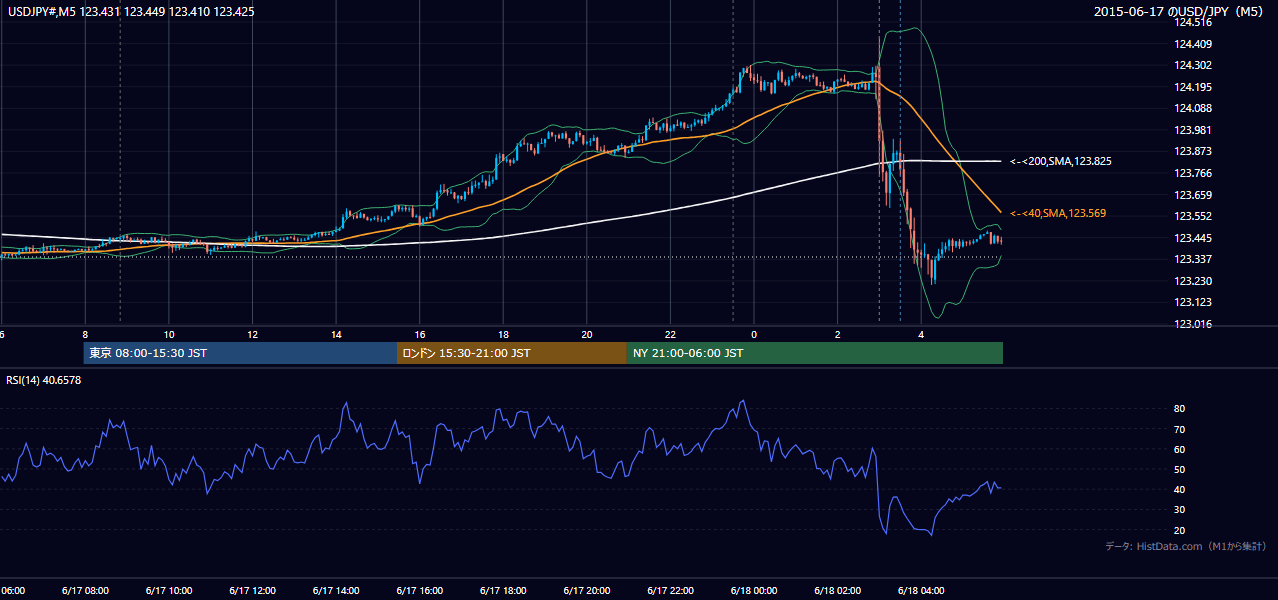Click RSI scale value 80

coord(1180,409)
